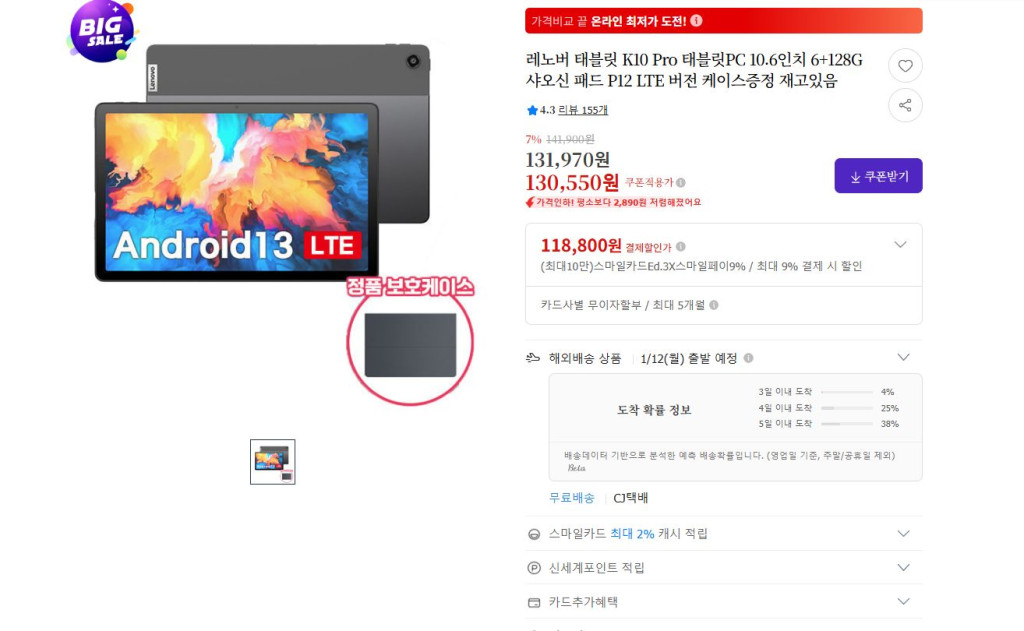Click the share icon button
The image size is (1024, 631).
click(905, 105)
